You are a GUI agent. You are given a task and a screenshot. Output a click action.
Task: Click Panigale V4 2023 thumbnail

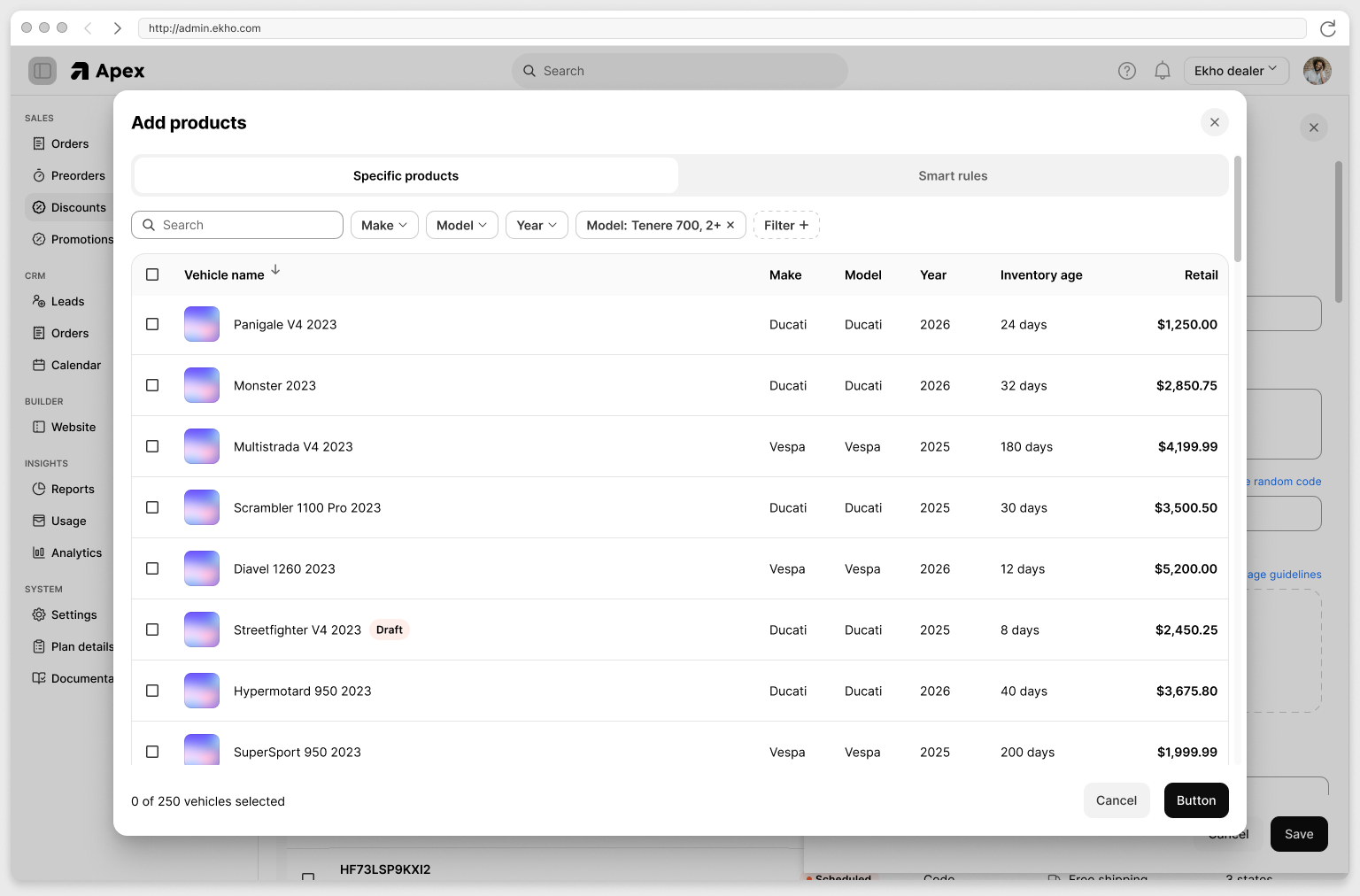(202, 324)
